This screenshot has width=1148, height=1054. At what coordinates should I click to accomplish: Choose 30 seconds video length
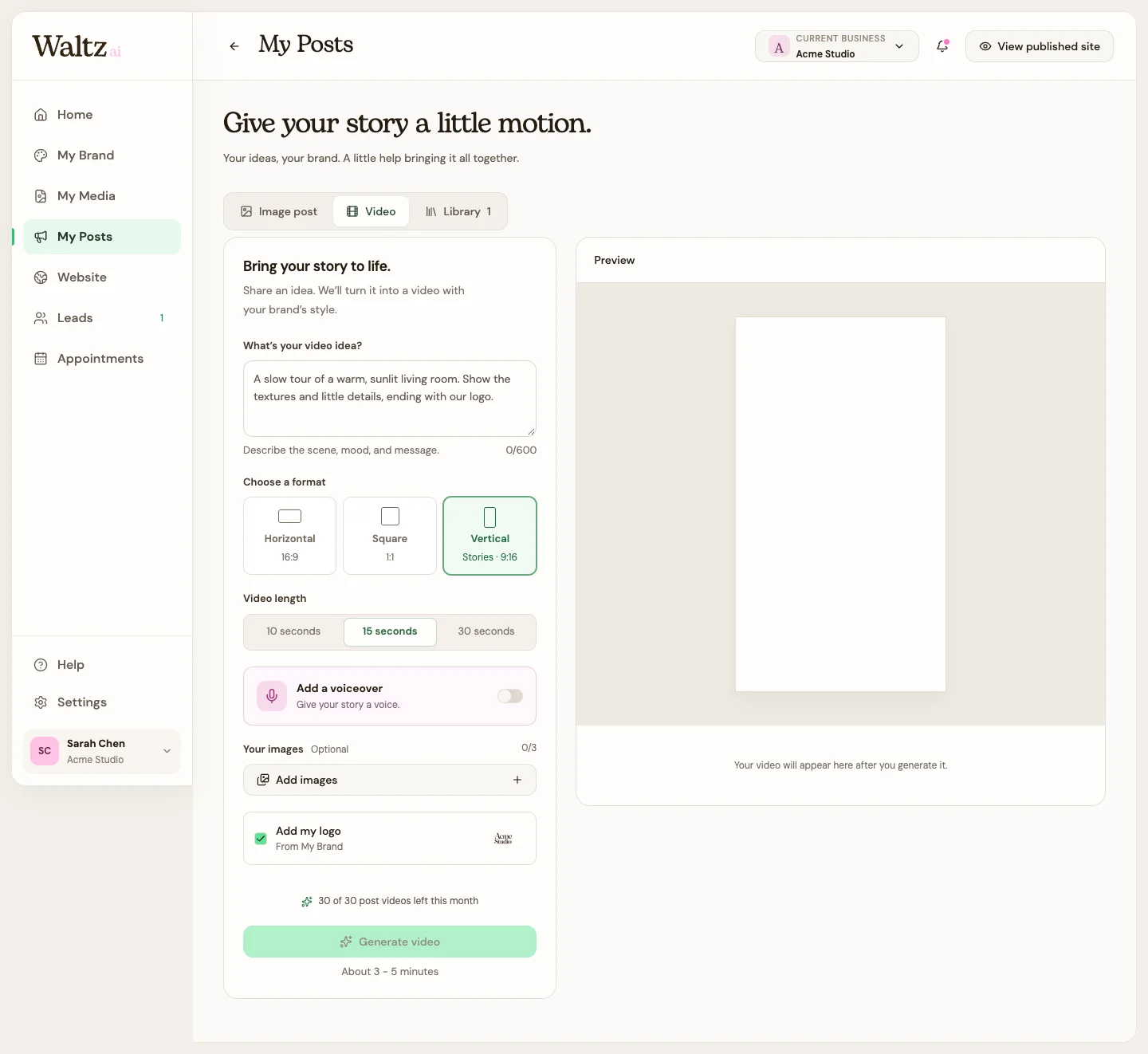[x=486, y=631]
